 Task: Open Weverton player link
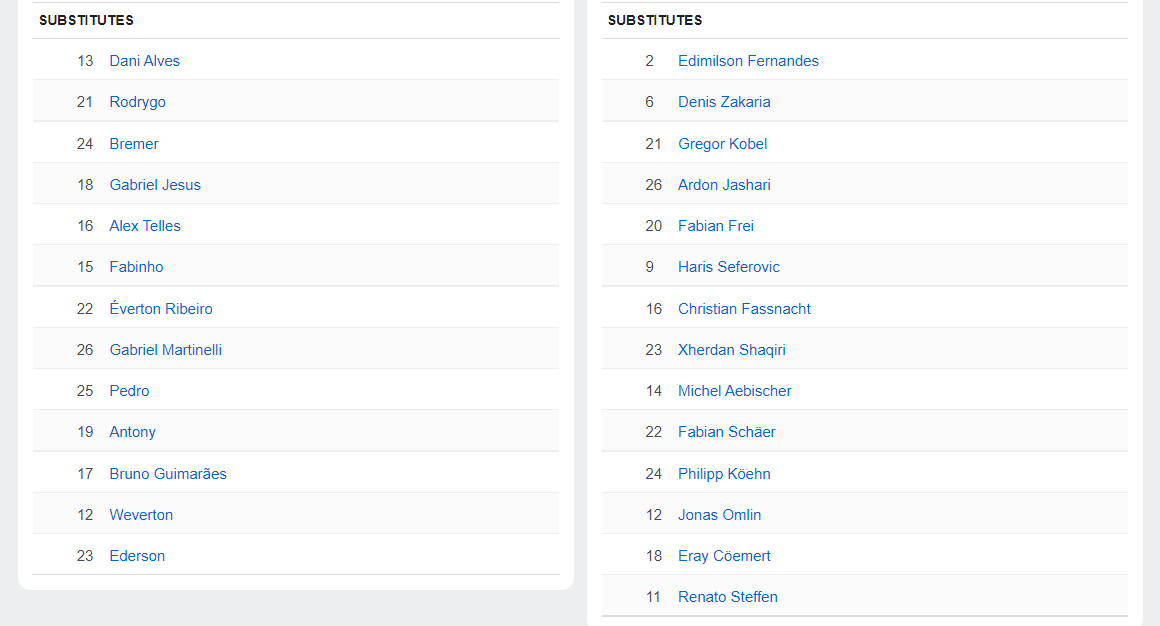[x=141, y=515]
